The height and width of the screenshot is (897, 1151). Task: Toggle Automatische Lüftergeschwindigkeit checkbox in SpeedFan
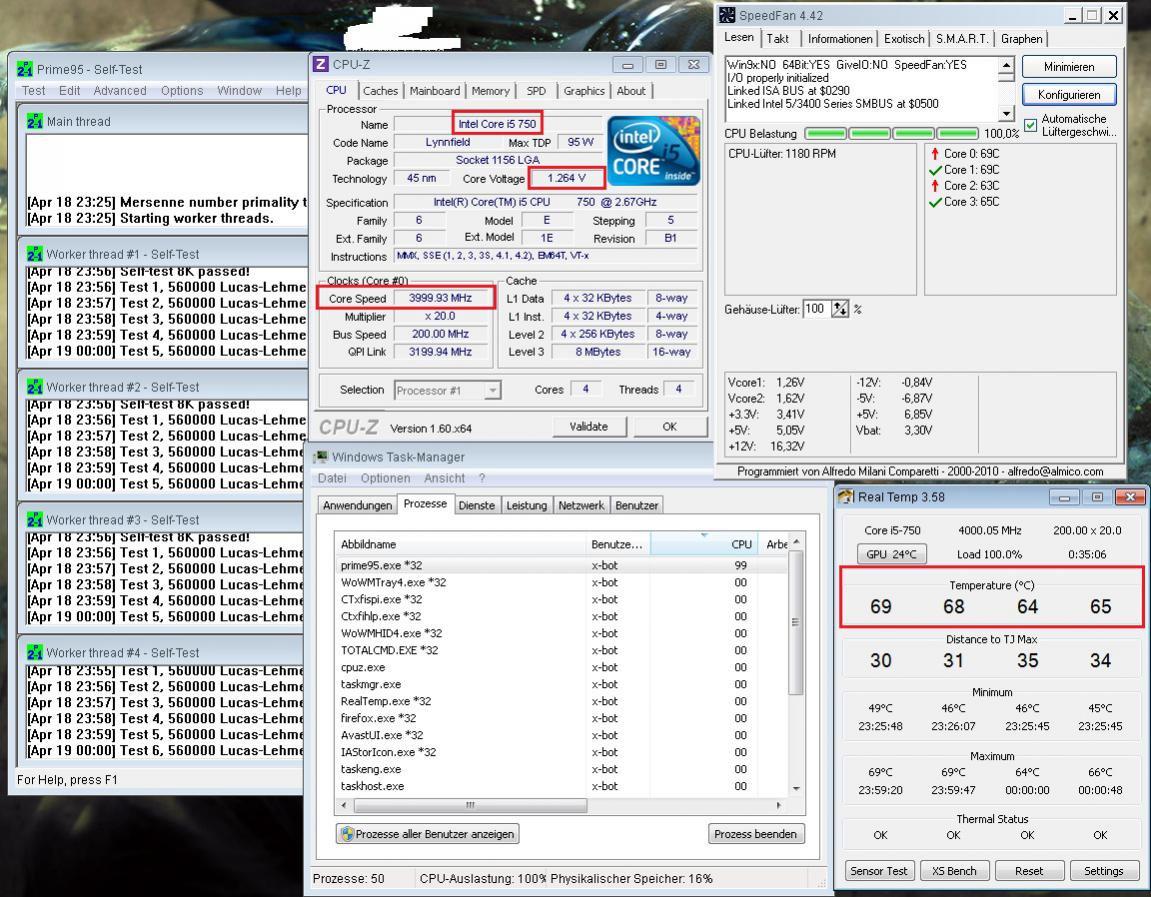pos(1031,125)
